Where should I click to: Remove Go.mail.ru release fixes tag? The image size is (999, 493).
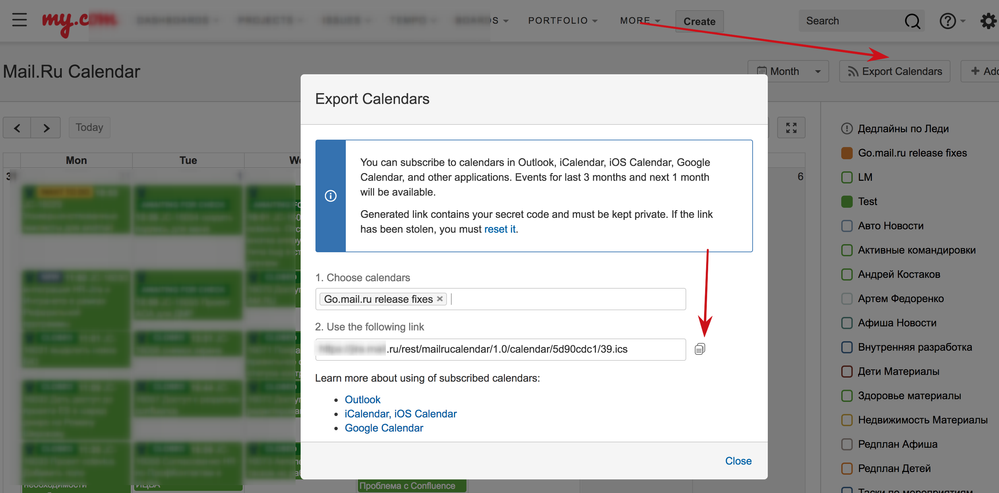pos(440,299)
